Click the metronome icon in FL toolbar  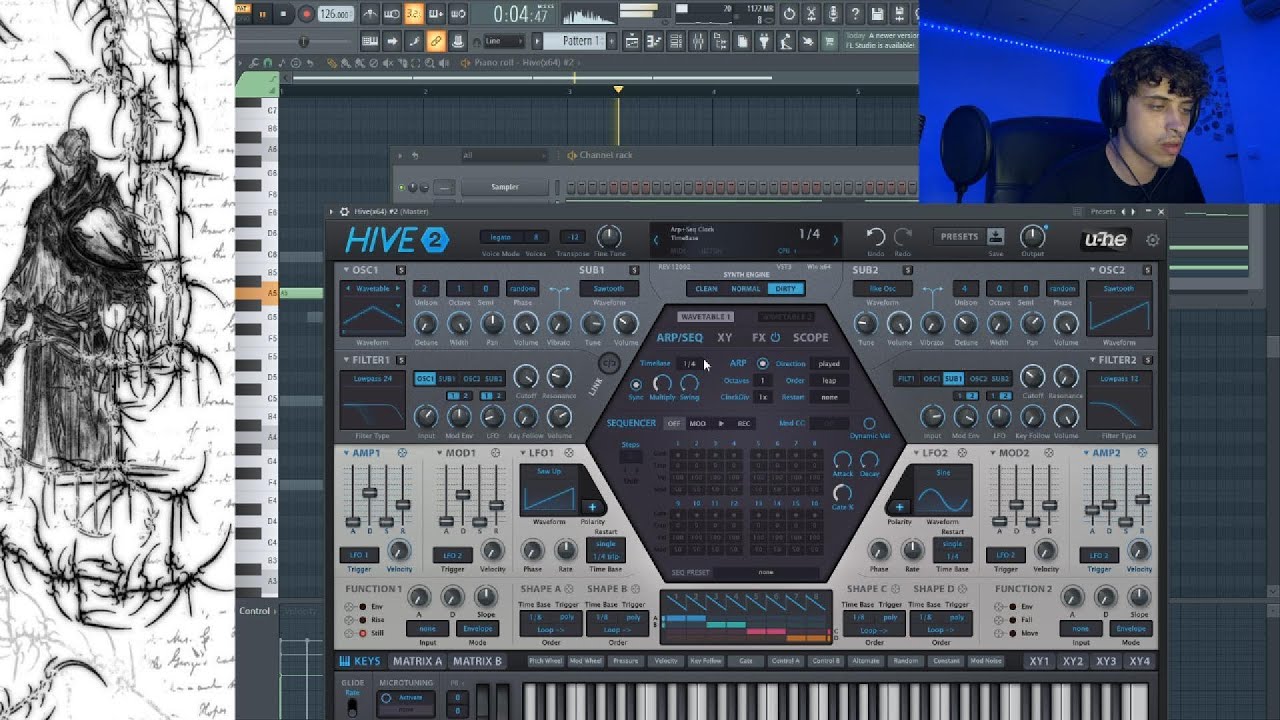pos(370,14)
